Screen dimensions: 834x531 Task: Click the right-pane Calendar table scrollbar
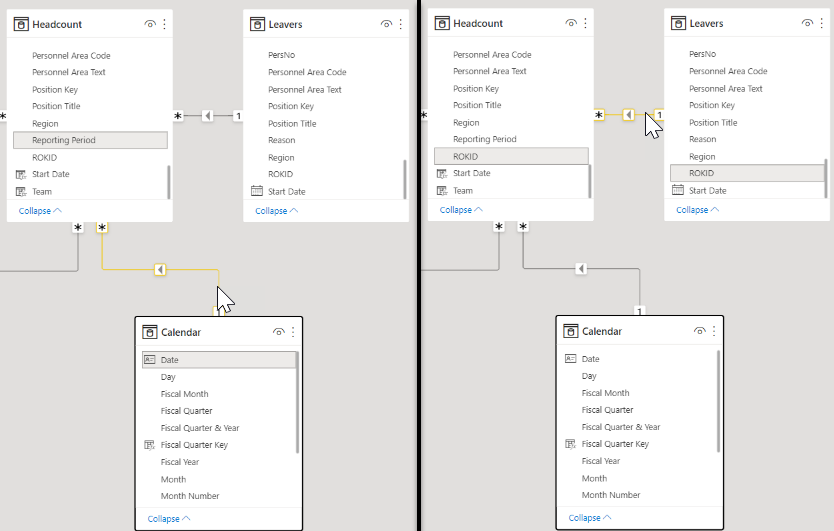(x=718, y=401)
